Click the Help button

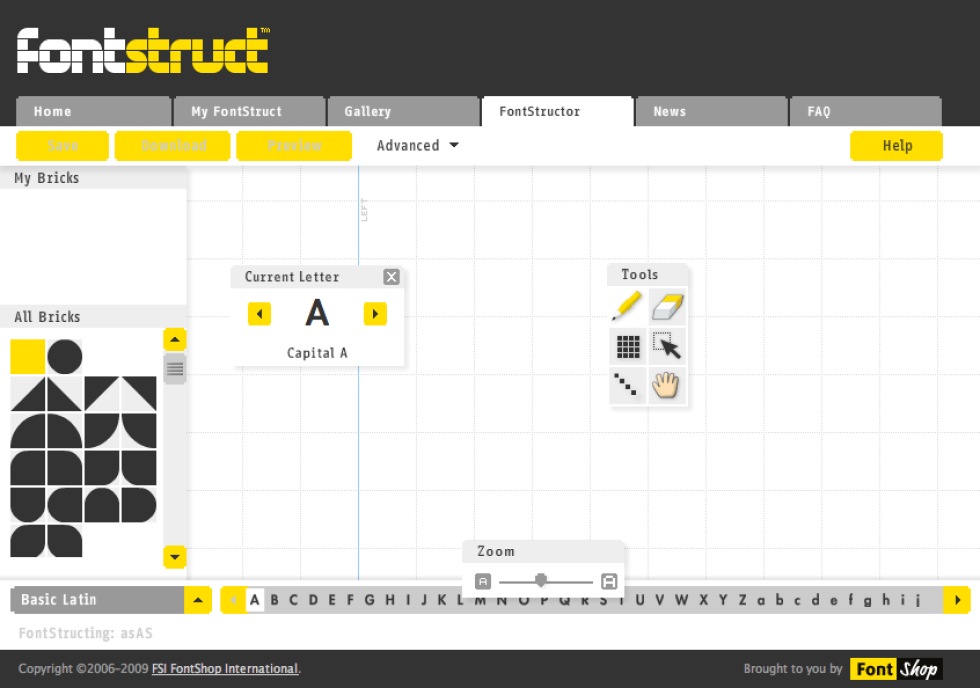coord(896,145)
